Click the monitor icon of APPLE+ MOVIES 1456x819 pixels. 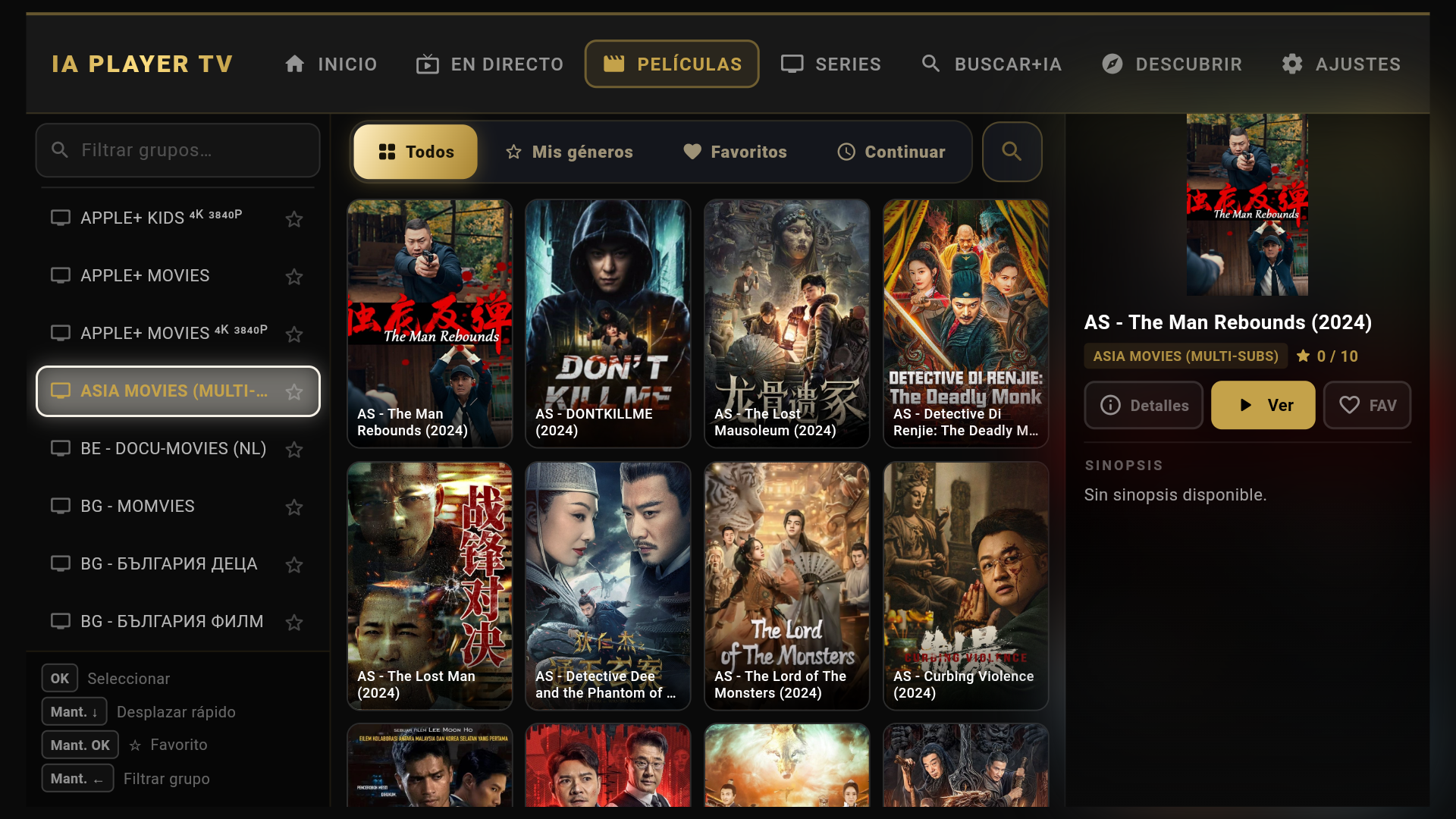pyautogui.click(x=61, y=276)
